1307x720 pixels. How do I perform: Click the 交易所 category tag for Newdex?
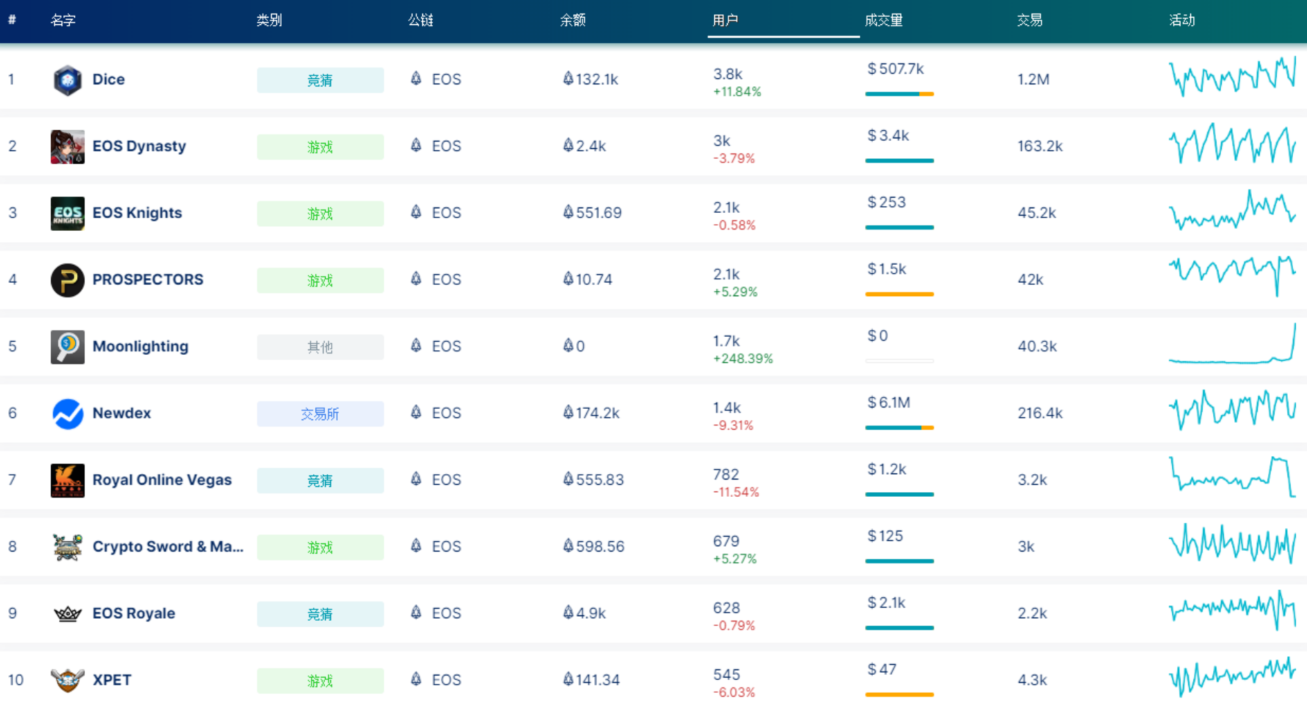click(320, 414)
